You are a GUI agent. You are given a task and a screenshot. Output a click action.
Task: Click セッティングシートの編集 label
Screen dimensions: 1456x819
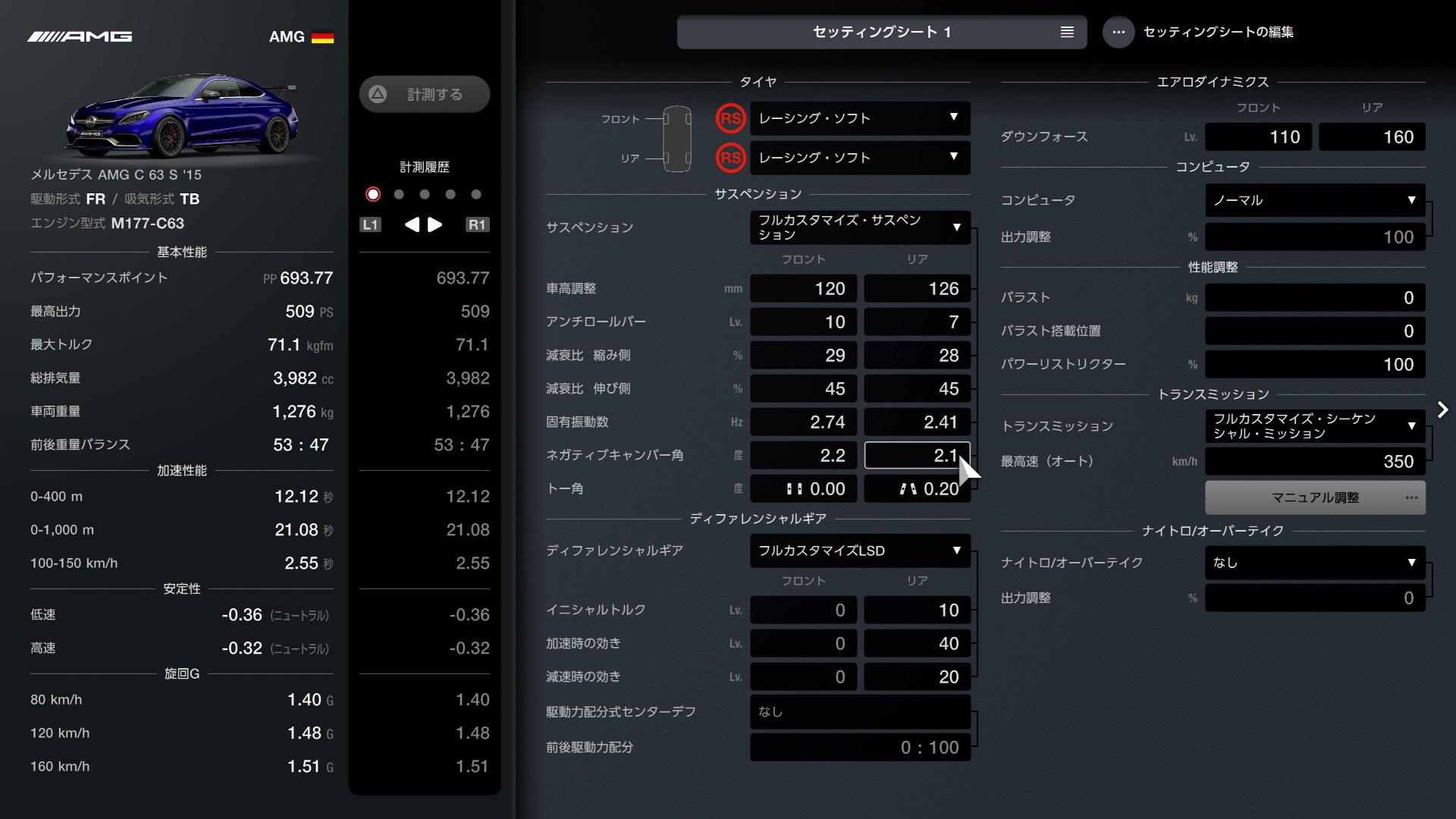tap(1219, 32)
